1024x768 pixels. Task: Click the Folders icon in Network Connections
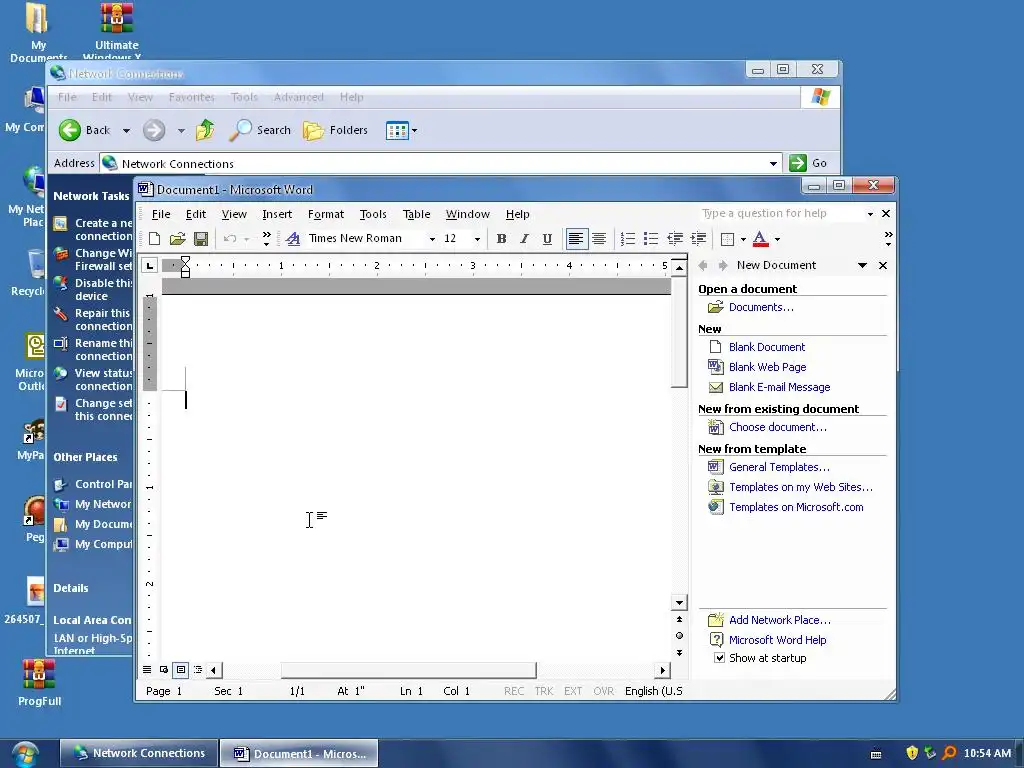(335, 130)
